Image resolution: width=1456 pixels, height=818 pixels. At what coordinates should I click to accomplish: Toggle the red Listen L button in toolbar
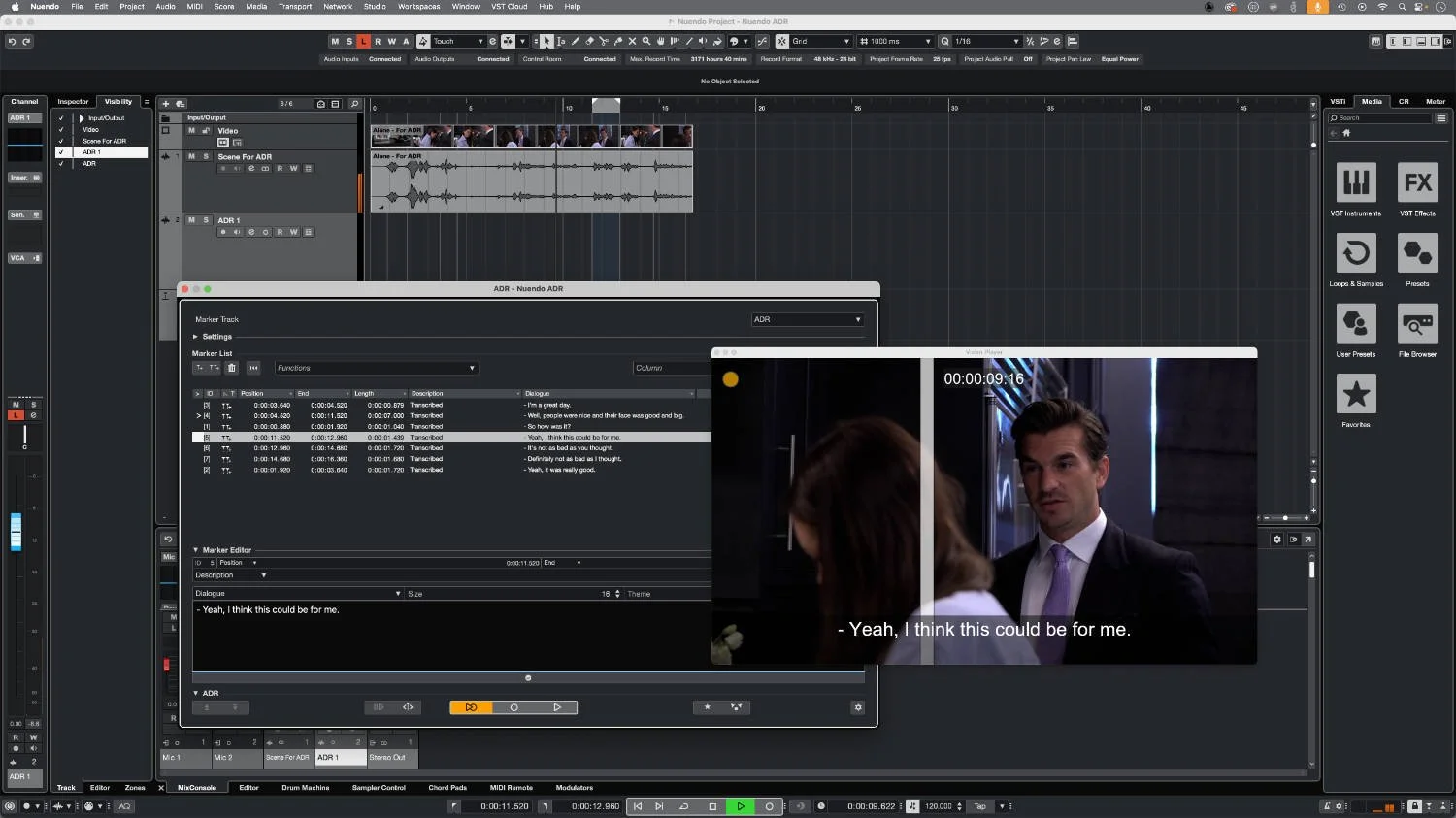(363, 41)
